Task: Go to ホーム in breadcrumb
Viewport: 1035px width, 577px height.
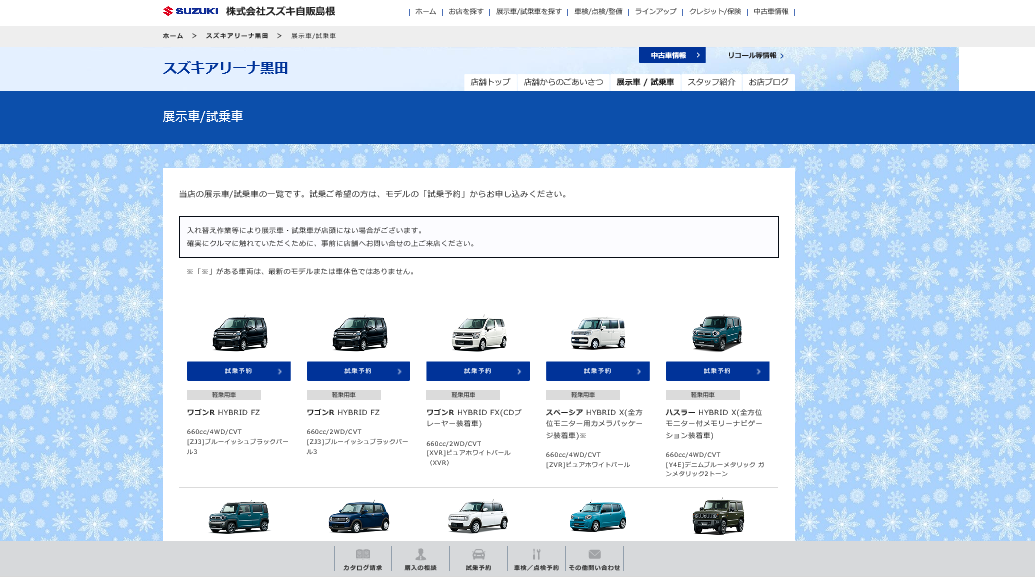Action: click(173, 36)
